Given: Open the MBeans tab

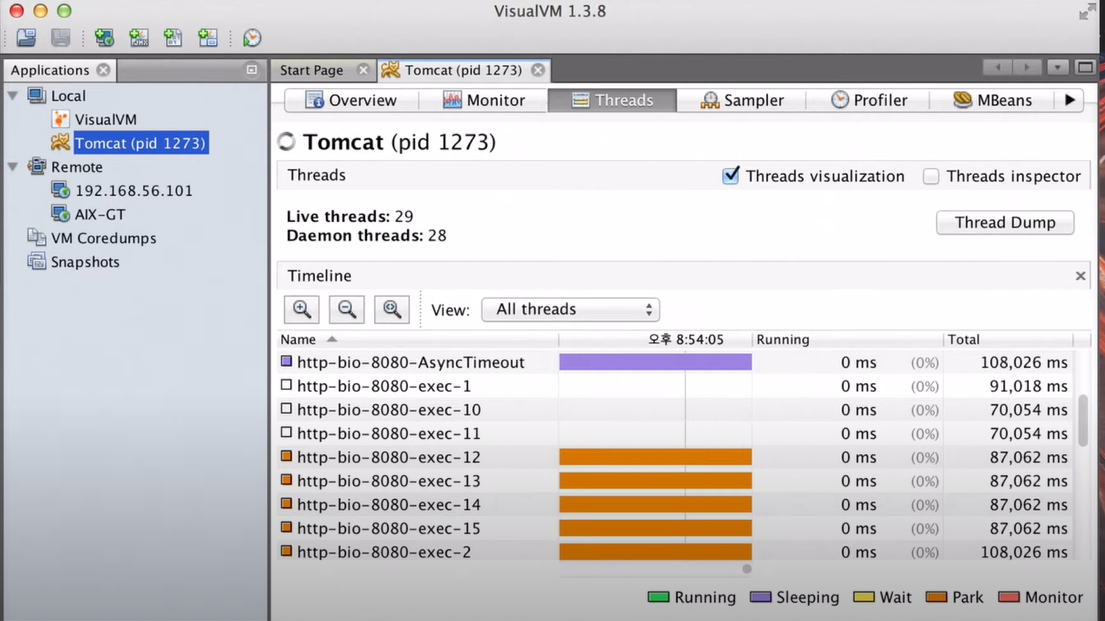Looking at the screenshot, I should pyautogui.click(x=992, y=100).
